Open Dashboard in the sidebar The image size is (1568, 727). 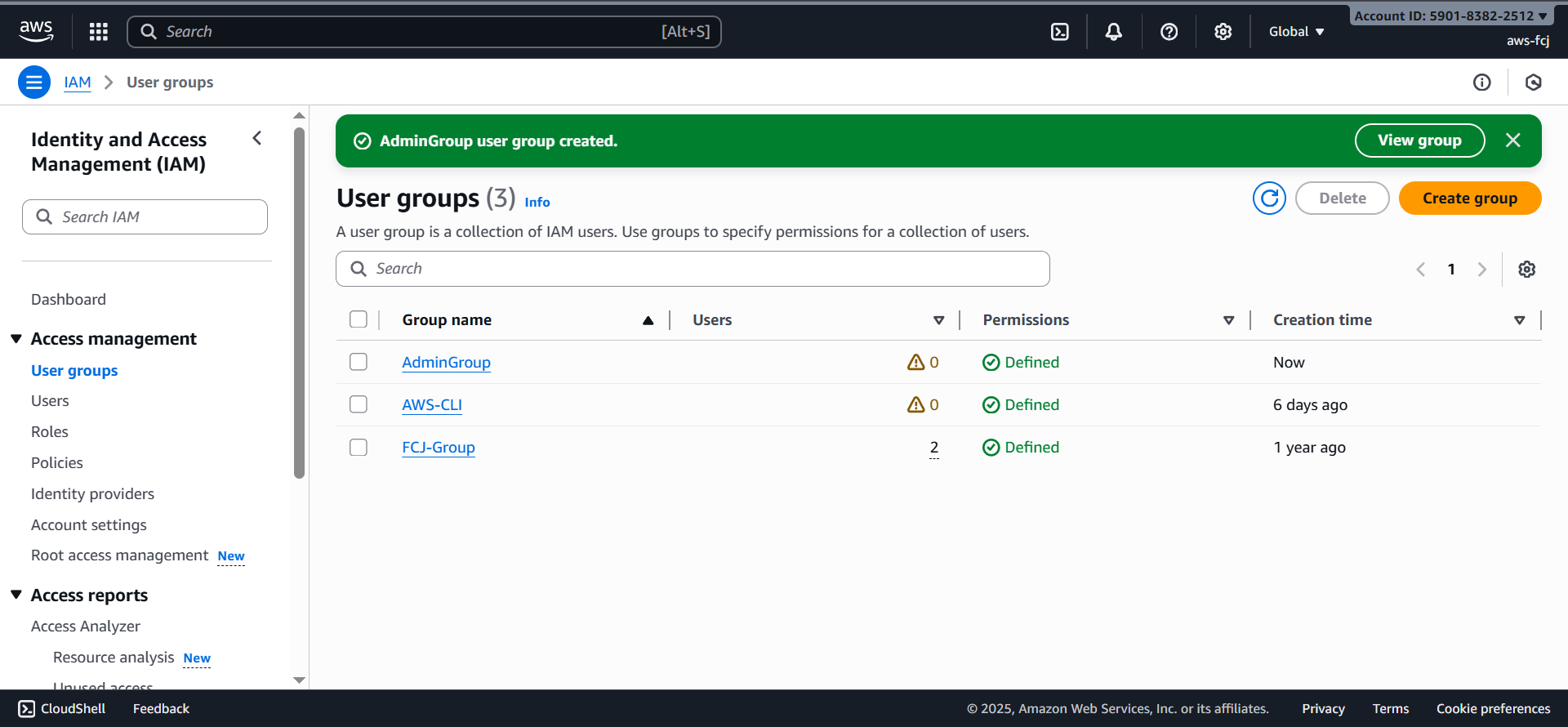pos(69,299)
